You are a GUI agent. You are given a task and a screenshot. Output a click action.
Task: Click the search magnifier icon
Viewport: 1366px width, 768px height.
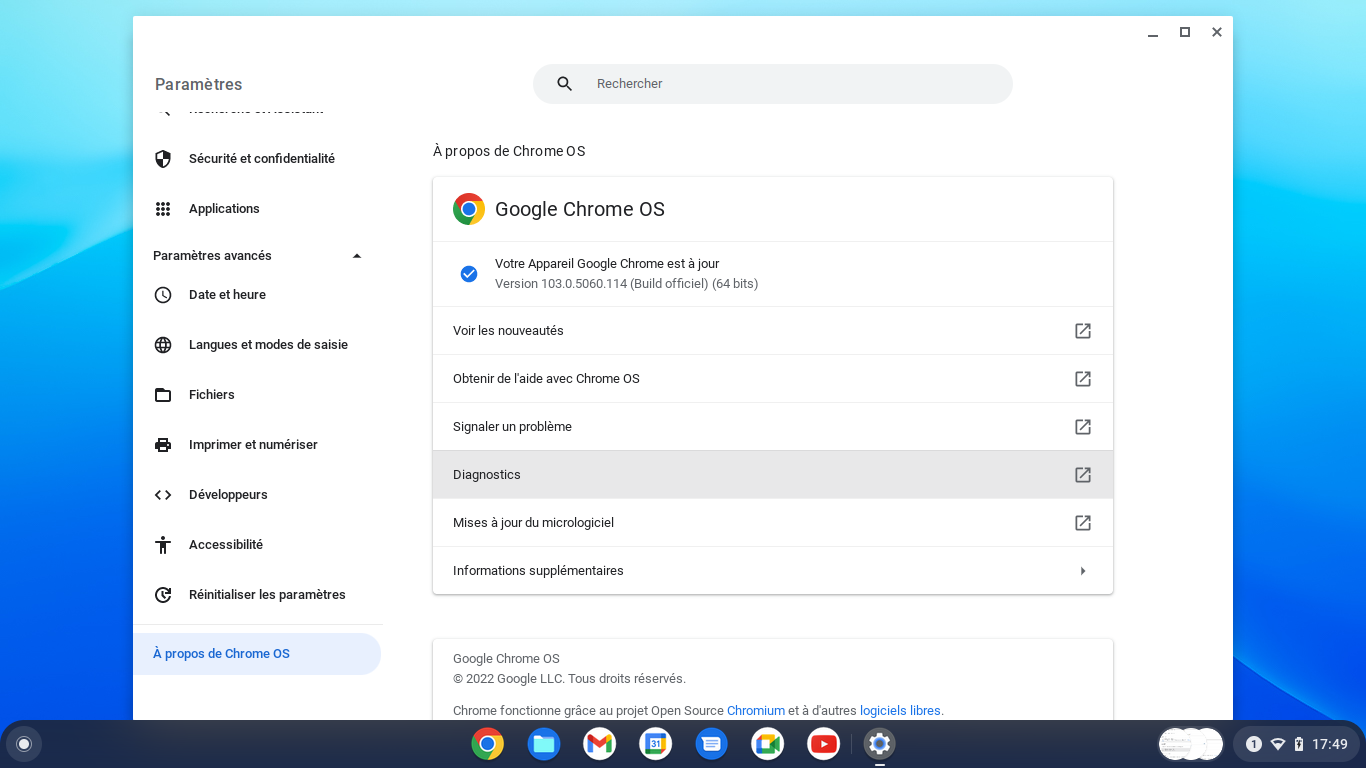565,84
